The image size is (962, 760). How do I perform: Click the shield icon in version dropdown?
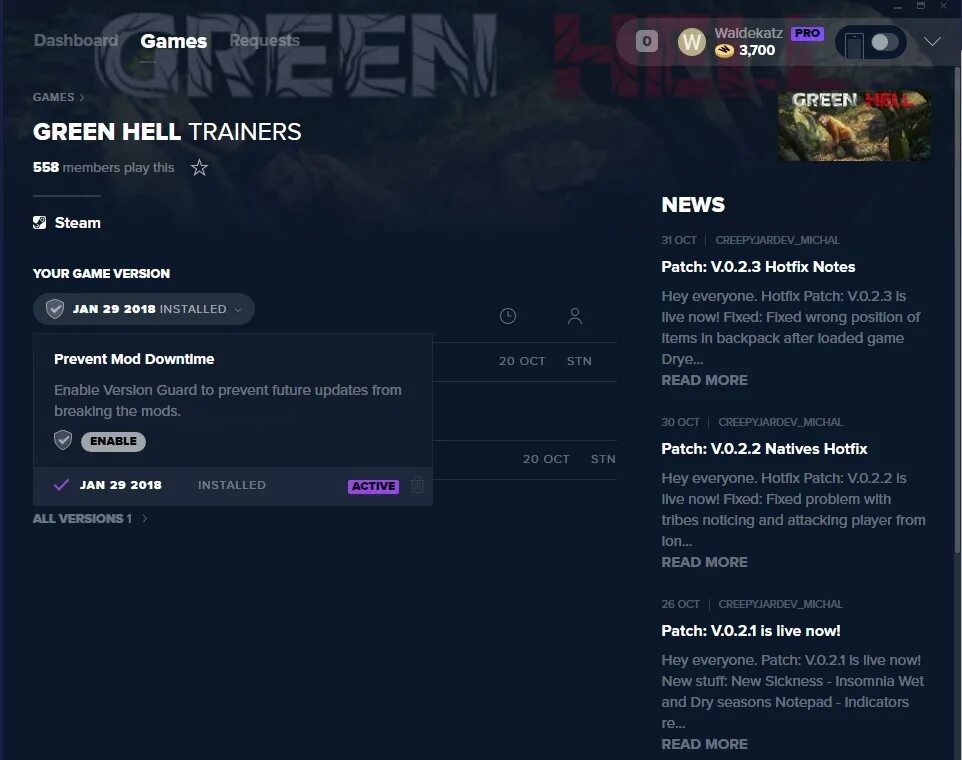(x=55, y=309)
